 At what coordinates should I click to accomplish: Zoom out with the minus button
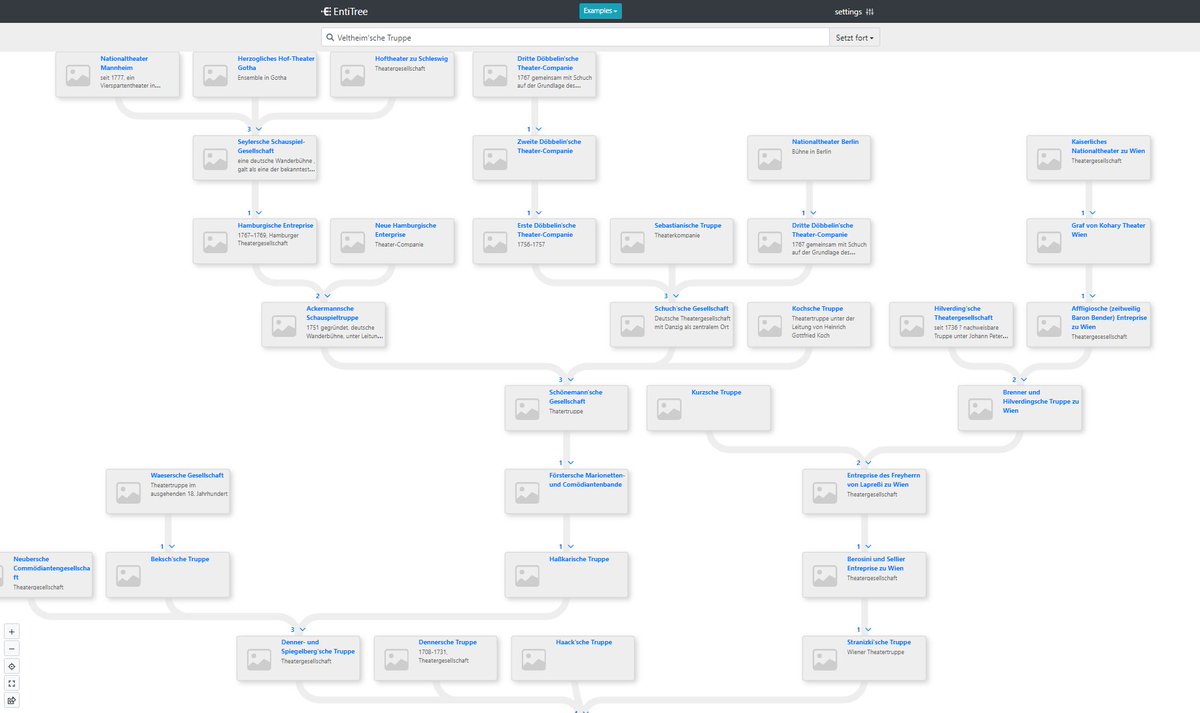(x=12, y=648)
